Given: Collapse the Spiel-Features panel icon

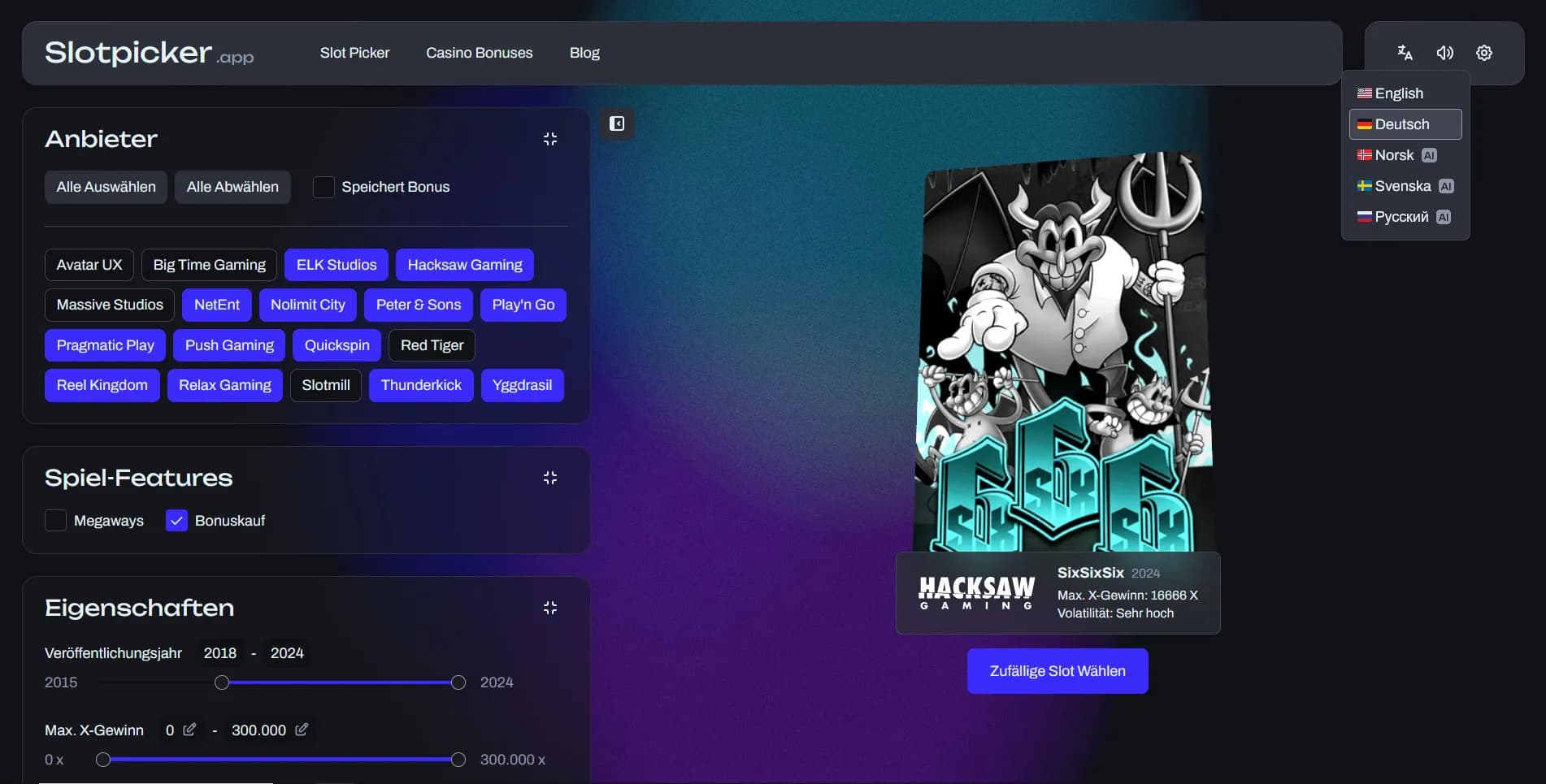Looking at the screenshot, I should tap(550, 477).
